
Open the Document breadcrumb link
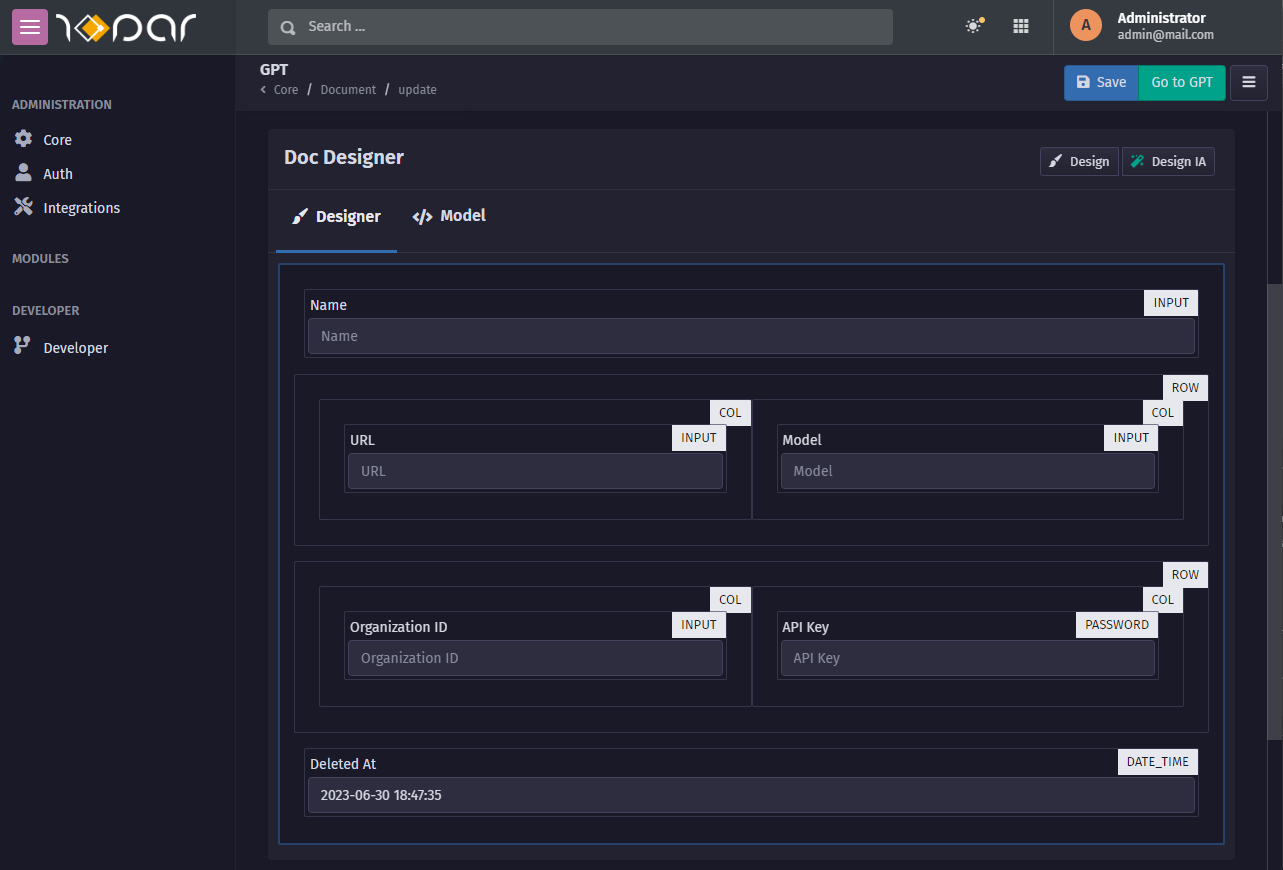[348, 89]
